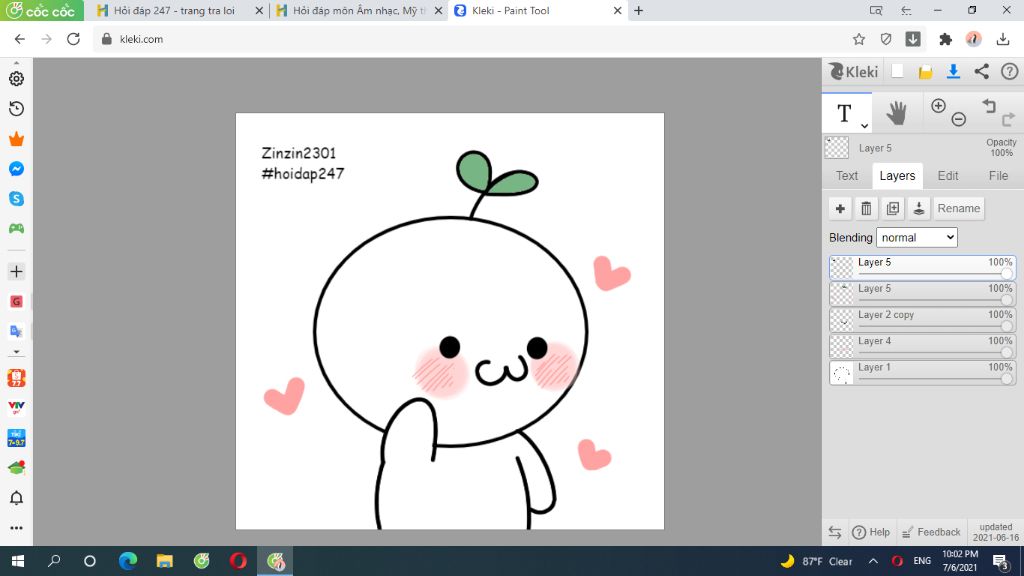Launch Microsoft Edge from taskbar
Screen dimensions: 1024x576
pos(128,561)
